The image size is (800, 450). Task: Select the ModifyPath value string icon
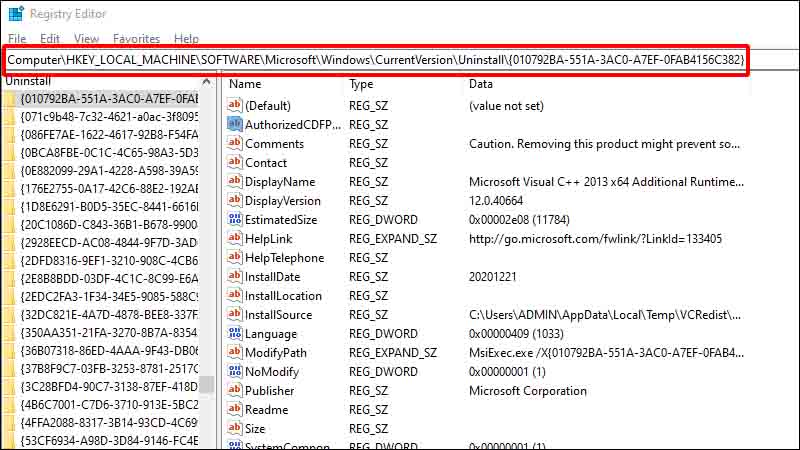tap(235, 352)
